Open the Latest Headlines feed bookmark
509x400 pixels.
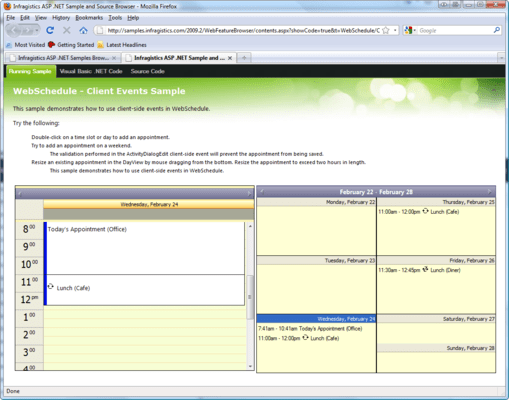[x=122, y=45]
